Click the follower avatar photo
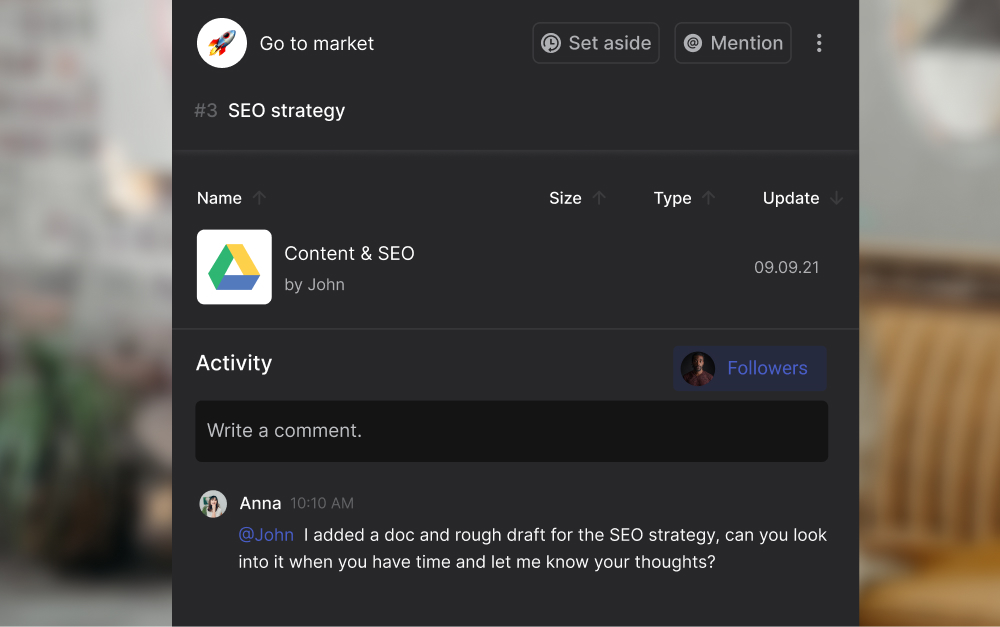 [698, 368]
